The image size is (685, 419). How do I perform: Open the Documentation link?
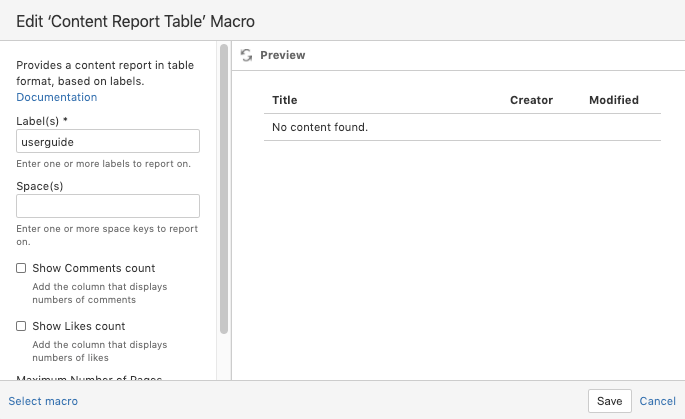[x=57, y=97]
